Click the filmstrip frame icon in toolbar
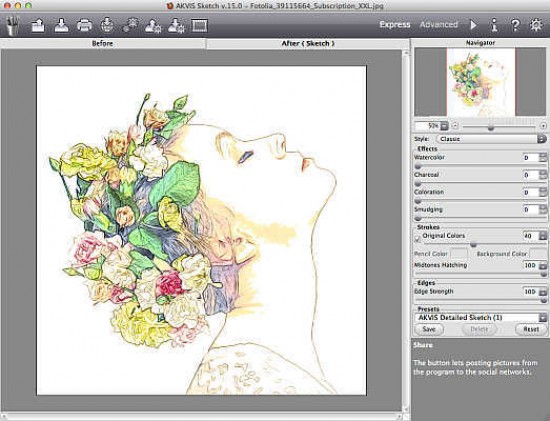This screenshot has width=550, height=421. [199, 26]
